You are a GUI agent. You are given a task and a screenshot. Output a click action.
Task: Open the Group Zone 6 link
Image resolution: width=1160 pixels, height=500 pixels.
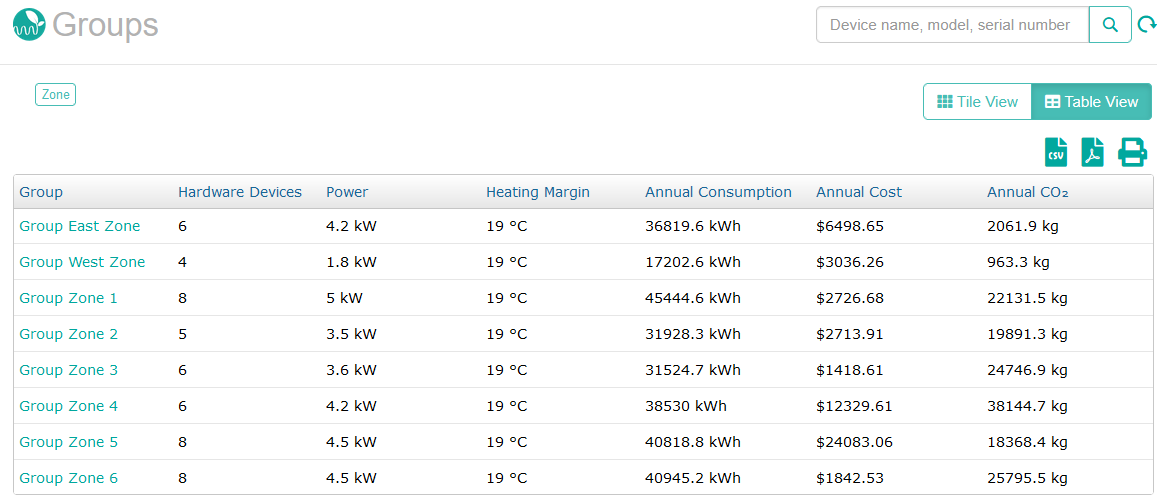(68, 478)
